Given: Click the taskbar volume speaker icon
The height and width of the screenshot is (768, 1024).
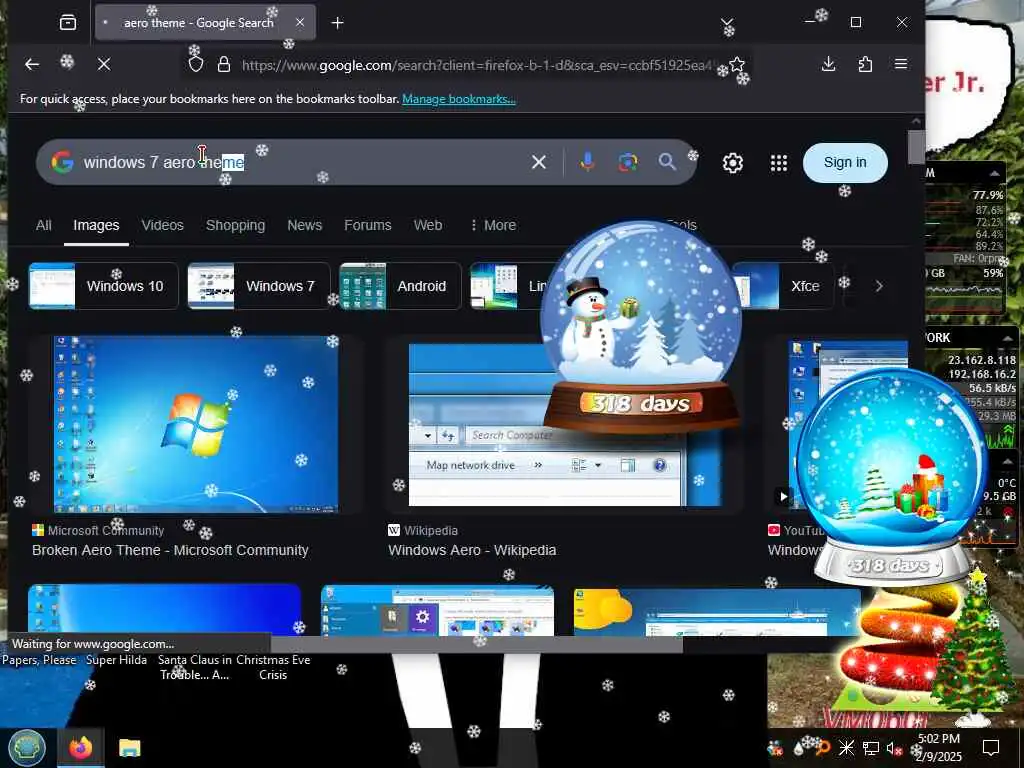Looking at the screenshot, I should (x=894, y=748).
